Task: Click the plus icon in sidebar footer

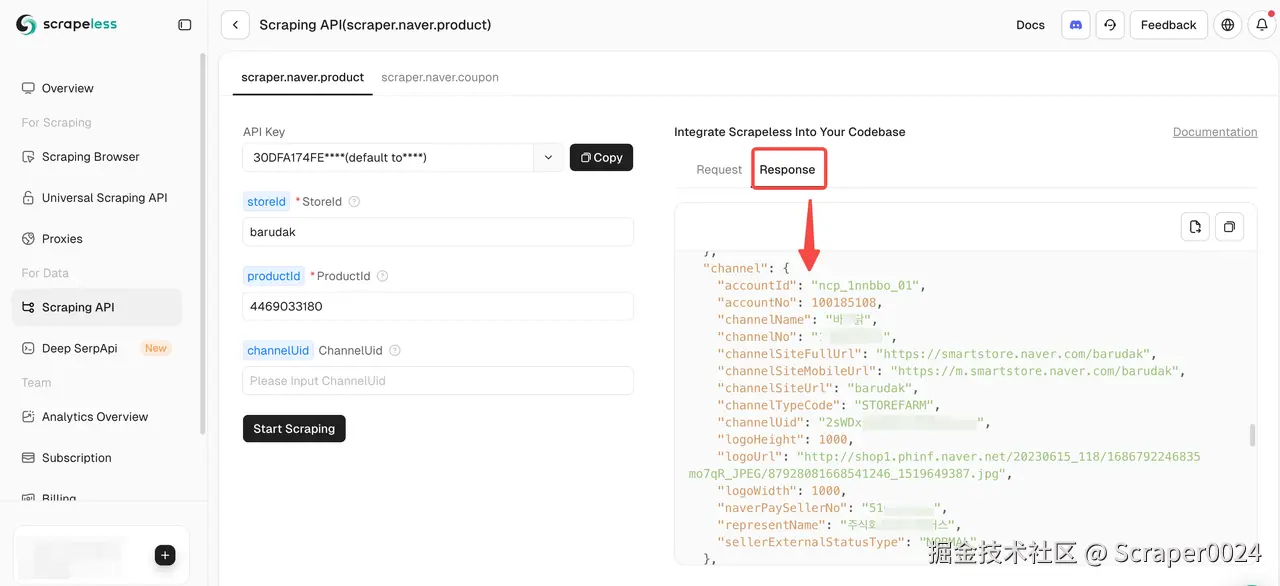Action: (x=166, y=555)
